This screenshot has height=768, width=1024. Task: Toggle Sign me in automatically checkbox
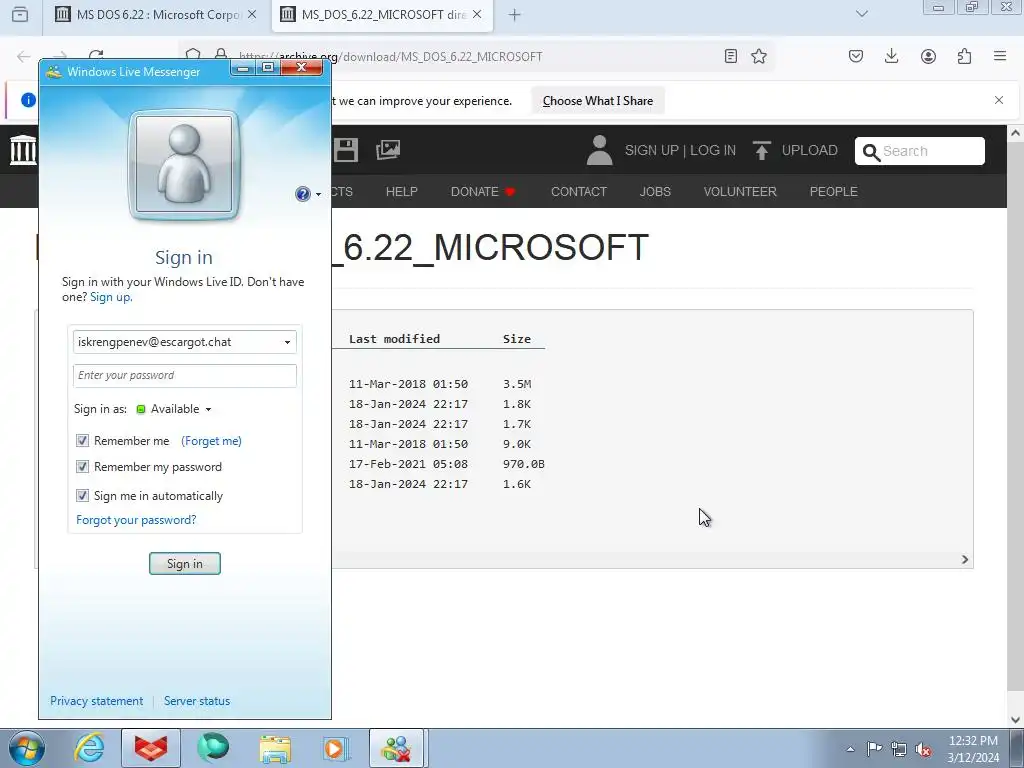82,496
